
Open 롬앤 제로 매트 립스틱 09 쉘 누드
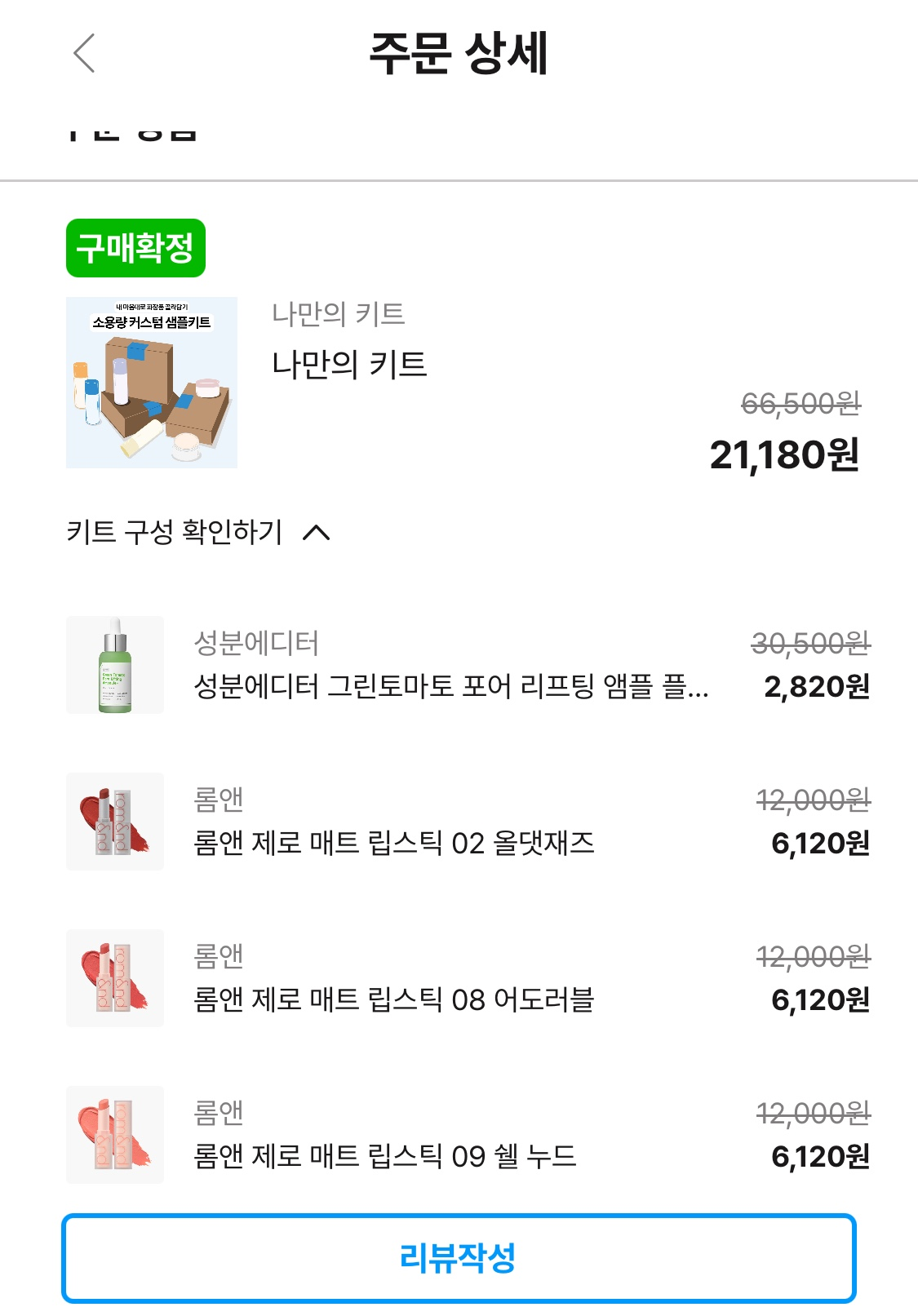click(x=384, y=1156)
